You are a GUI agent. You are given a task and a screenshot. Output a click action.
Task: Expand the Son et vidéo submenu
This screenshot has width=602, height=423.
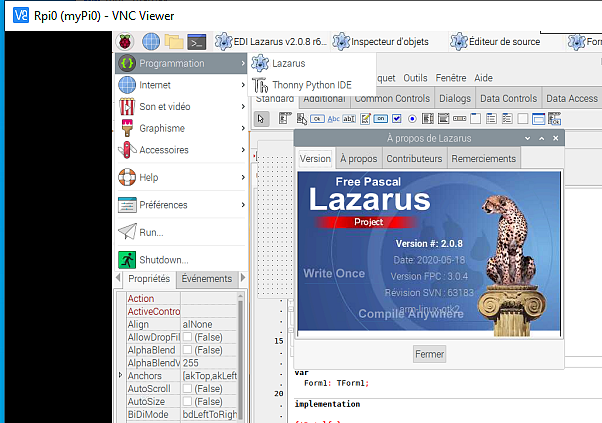(181, 106)
